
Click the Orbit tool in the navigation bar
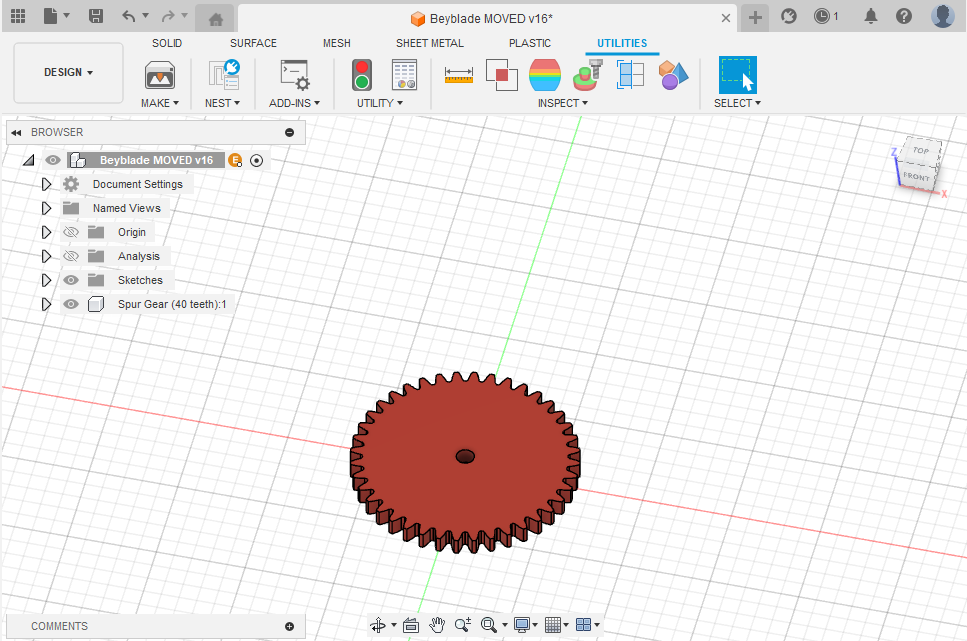pyautogui.click(x=380, y=625)
